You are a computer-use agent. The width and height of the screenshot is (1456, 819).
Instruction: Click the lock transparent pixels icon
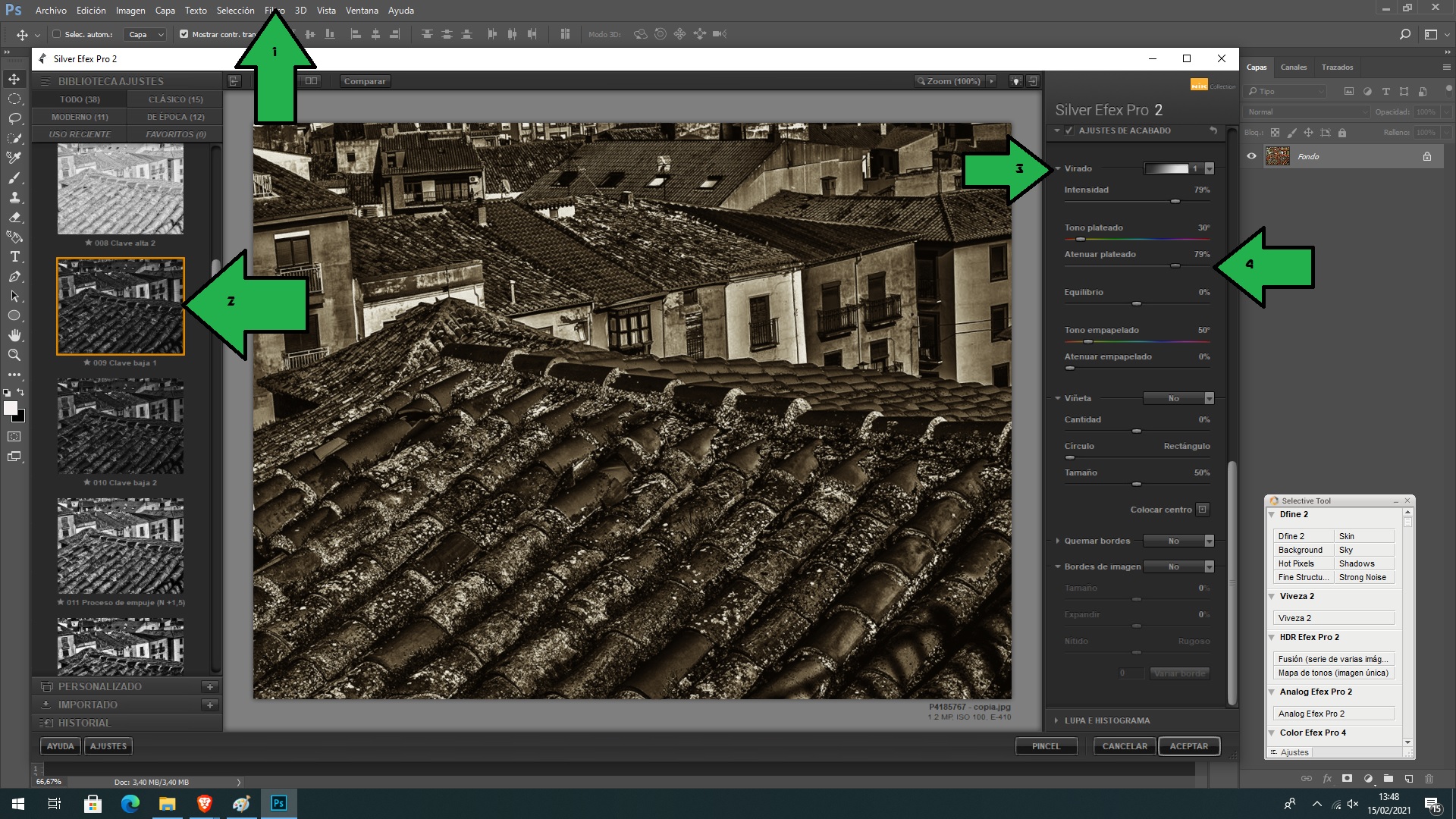click(1275, 133)
